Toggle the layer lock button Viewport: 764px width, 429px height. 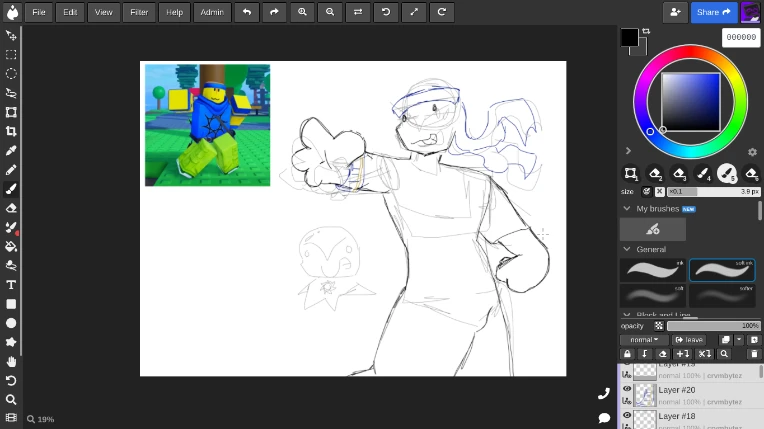click(628, 354)
